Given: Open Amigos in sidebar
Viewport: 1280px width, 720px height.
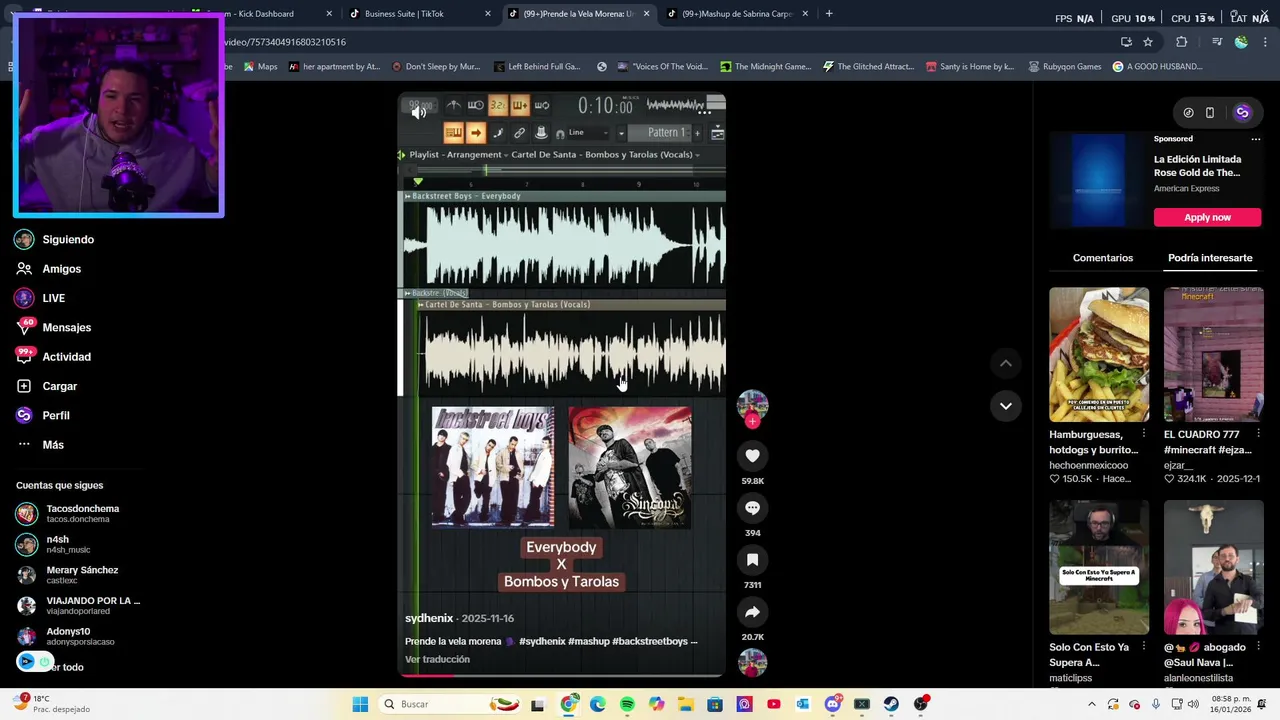Looking at the screenshot, I should [61, 269].
